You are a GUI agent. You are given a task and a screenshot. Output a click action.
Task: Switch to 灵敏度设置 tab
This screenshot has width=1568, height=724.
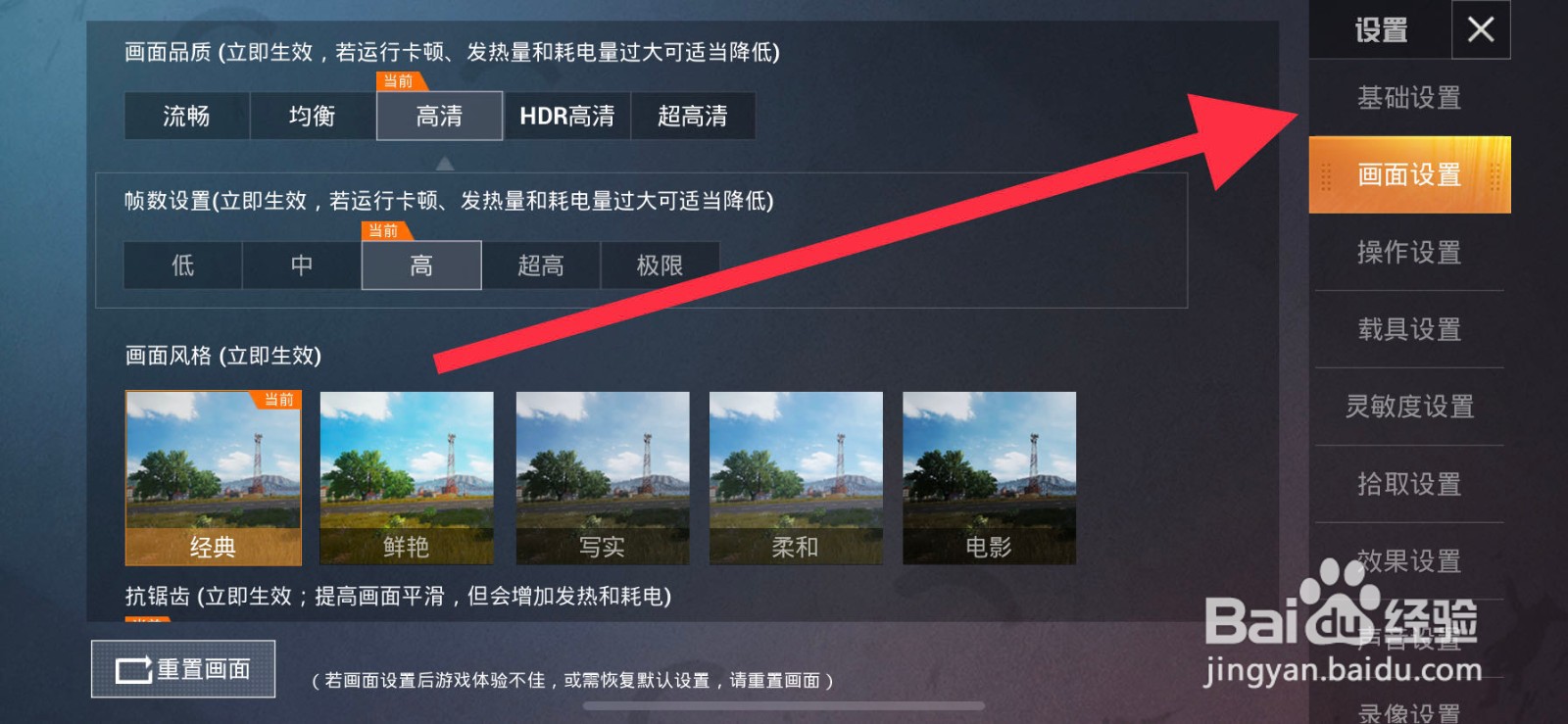[x=1409, y=407]
